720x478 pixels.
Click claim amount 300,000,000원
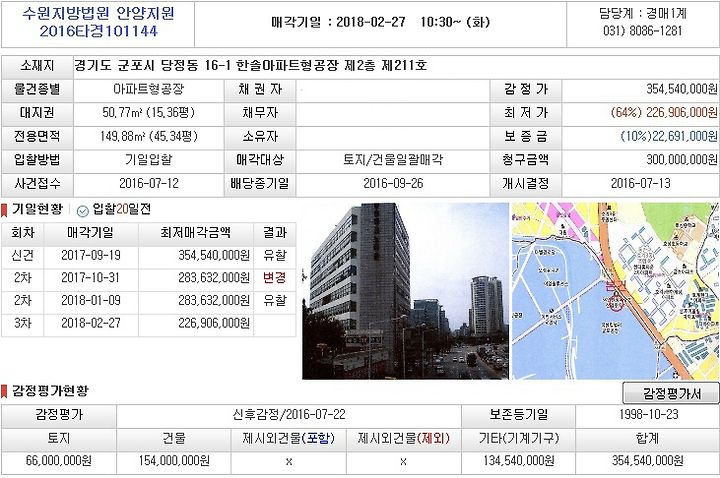click(681, 160)
